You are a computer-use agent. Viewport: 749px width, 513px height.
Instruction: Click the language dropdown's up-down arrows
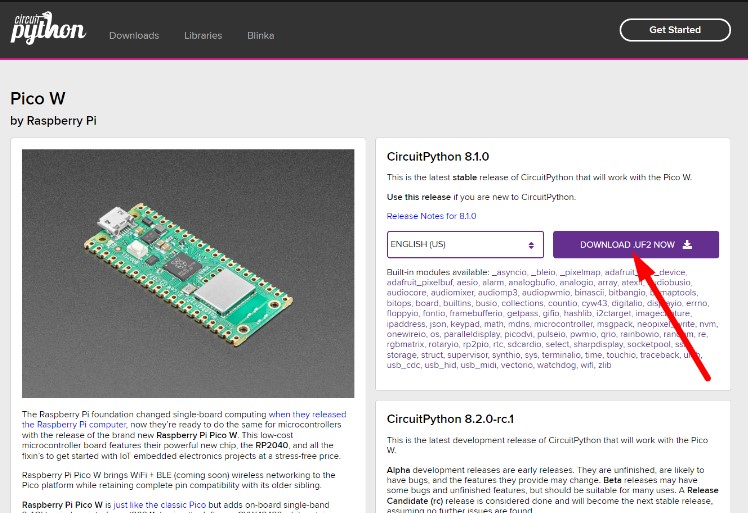point(531,245)
